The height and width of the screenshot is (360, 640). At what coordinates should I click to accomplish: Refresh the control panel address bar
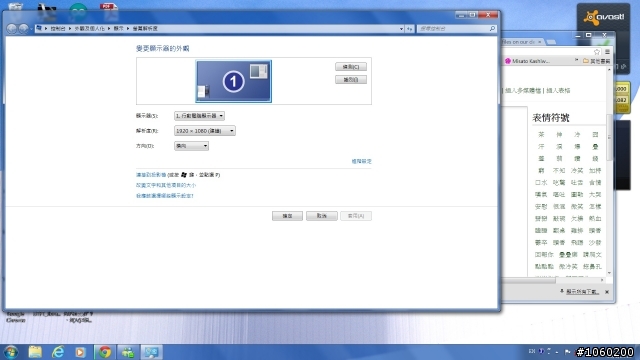pyautogui.click(x=409, y=29)
